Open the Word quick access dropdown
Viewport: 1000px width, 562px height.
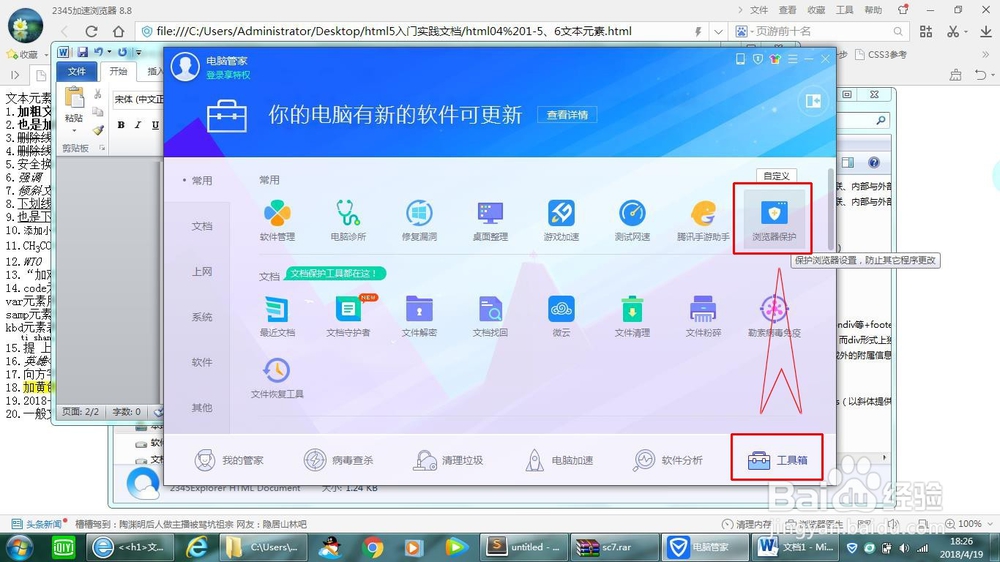tap(138, 52)
